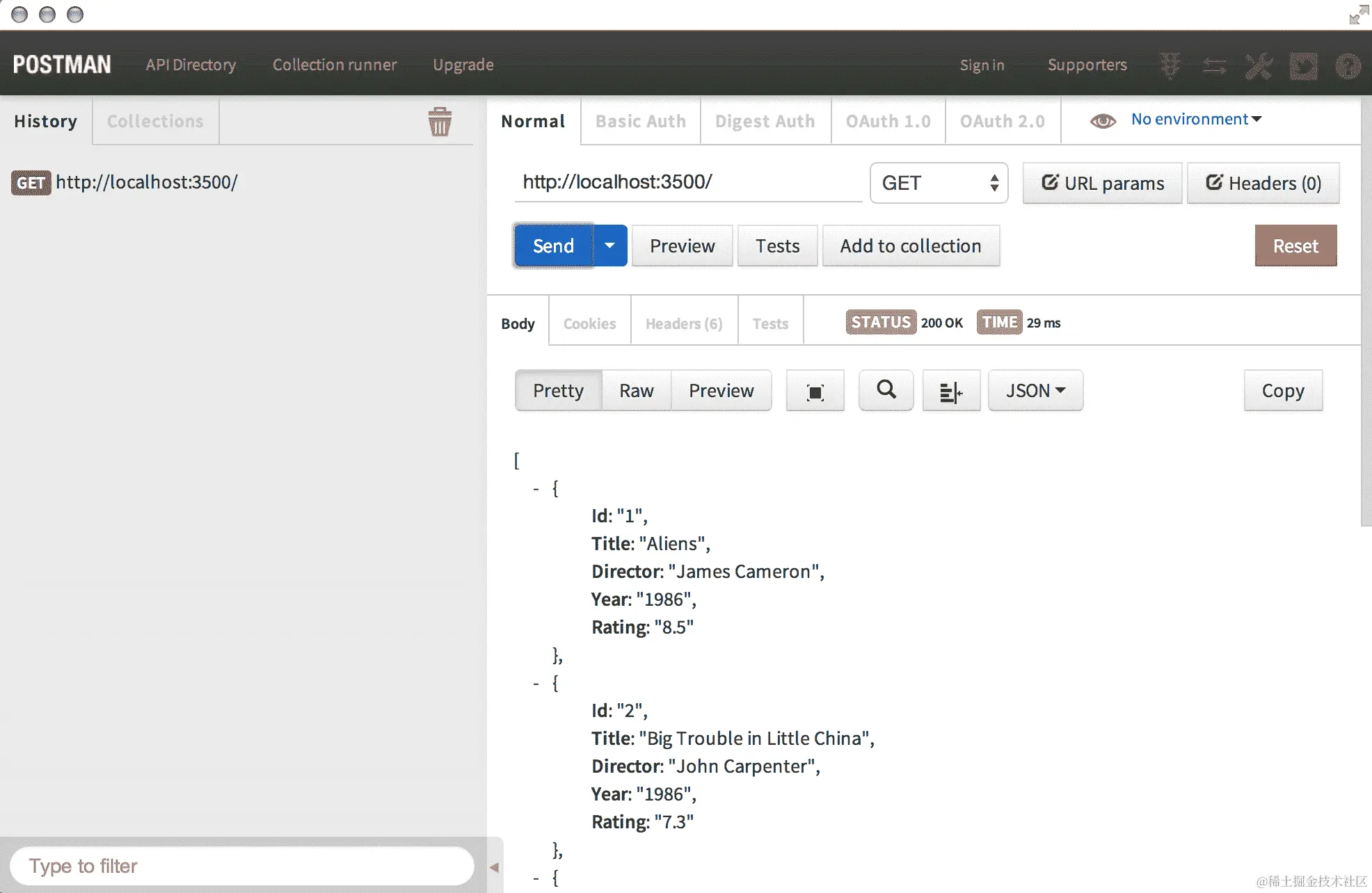Click the Add to collection button
The width and height of the screenshot is (1372, 893).
910,246
